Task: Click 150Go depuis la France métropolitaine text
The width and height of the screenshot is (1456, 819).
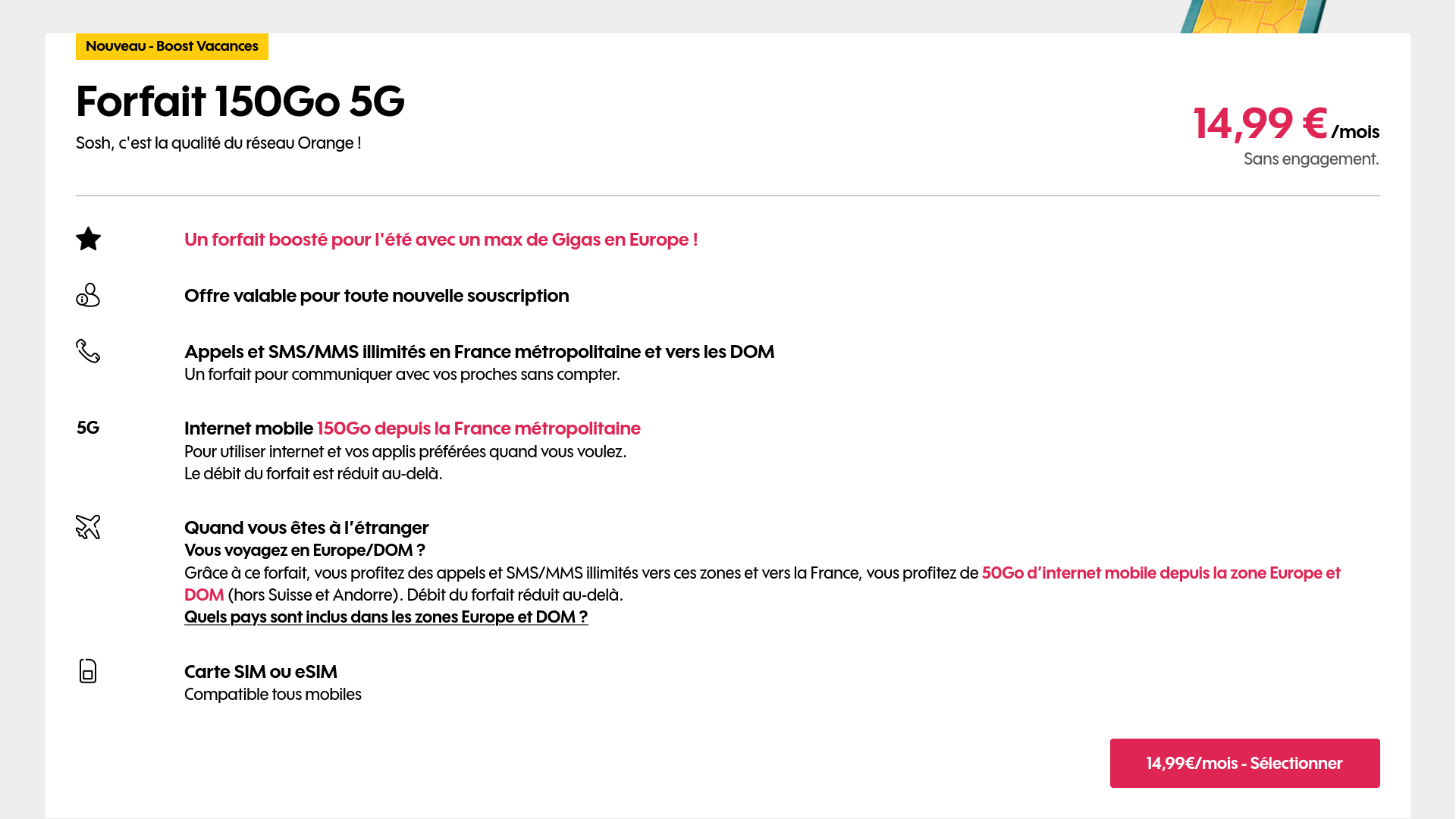Action: tap(479, 428)
